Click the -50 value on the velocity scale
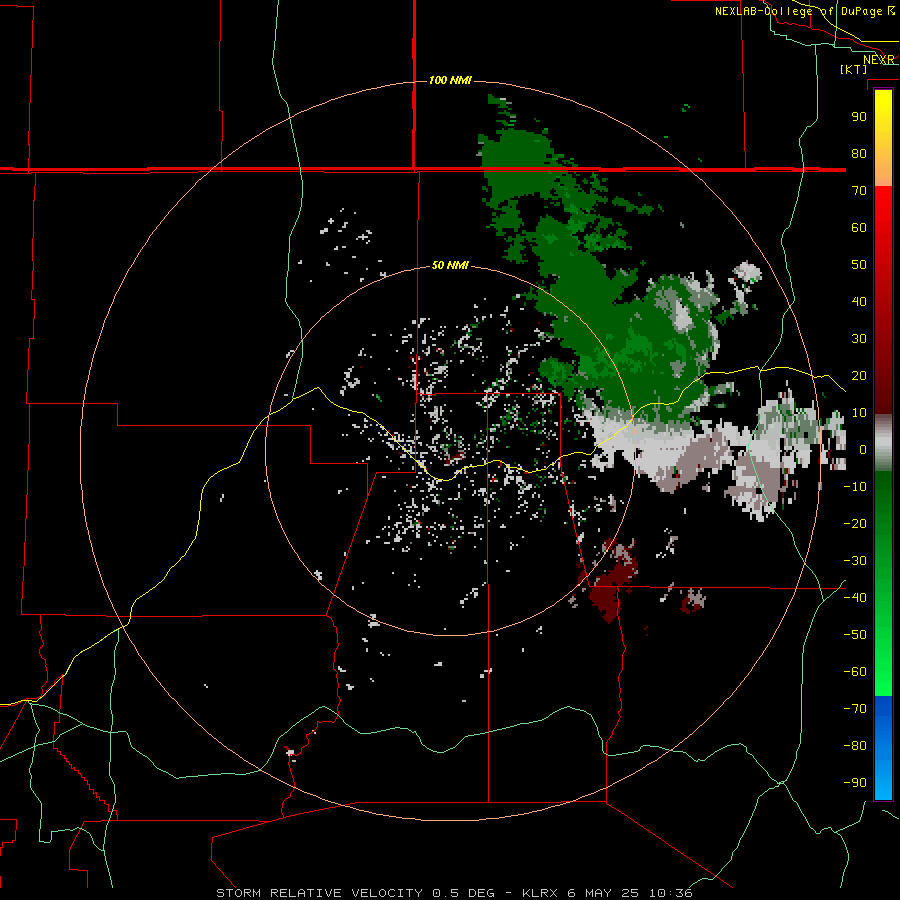Screen dimensions: 900x900 point(855,635)
